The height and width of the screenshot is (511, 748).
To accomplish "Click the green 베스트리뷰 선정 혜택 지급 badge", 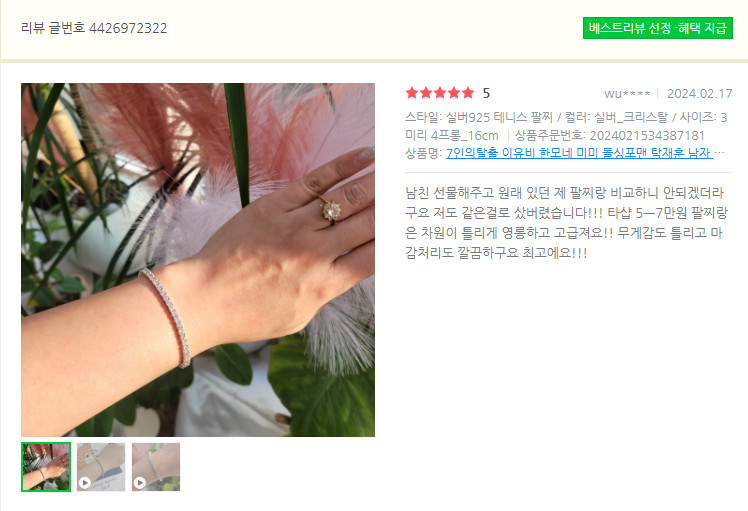I will (657, 28).
